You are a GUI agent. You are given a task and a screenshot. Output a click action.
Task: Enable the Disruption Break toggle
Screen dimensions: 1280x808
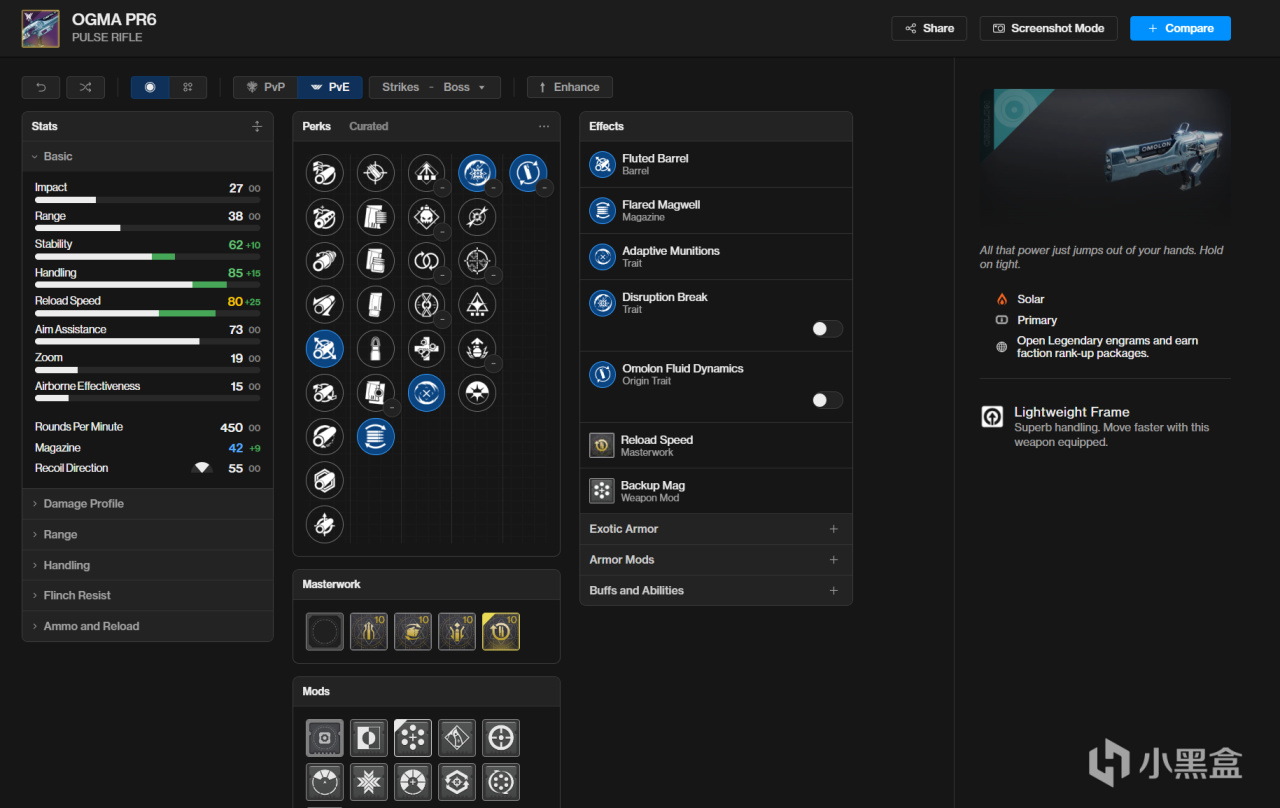[x=827, y=329]
